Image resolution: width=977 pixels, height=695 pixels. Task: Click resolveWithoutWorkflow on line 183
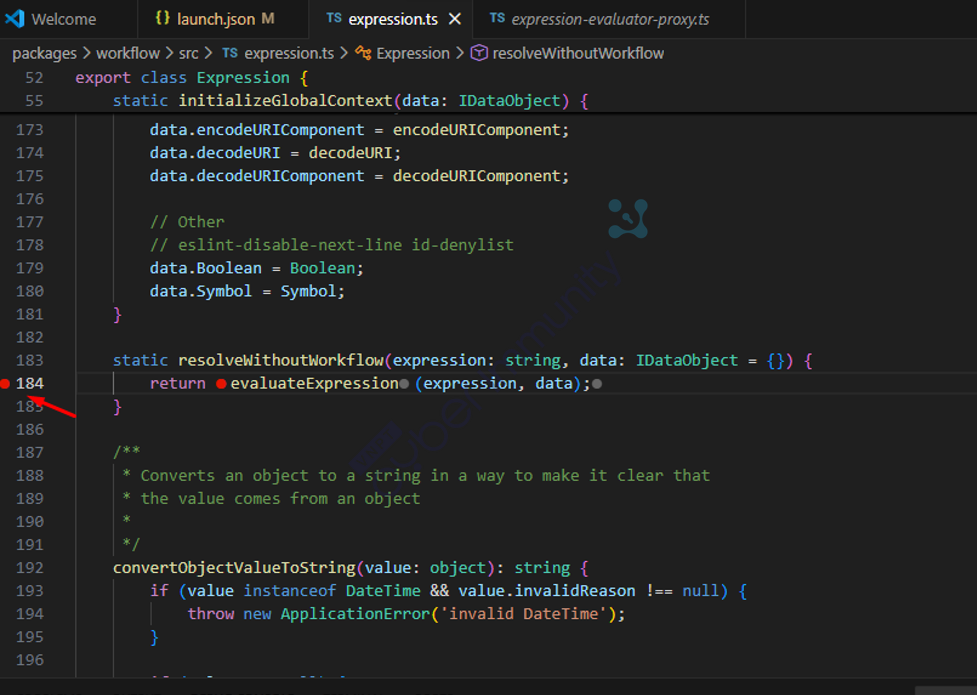pos(281,361)
